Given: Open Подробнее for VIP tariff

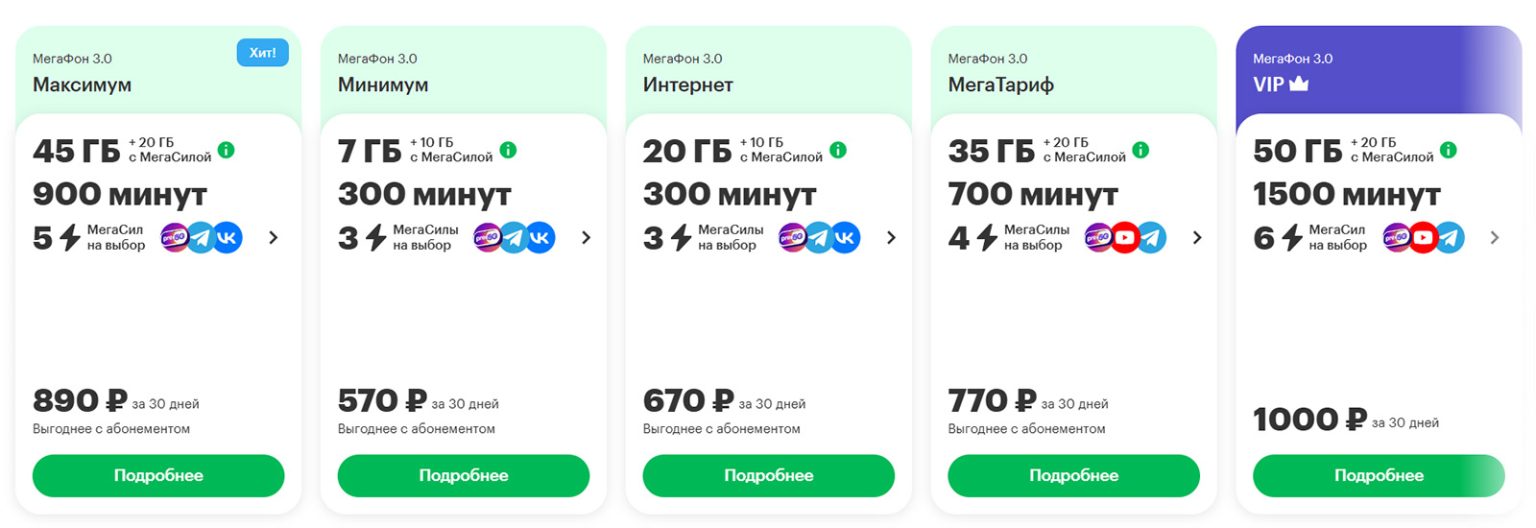Looking at the screenshot, I should point(1379,476).
